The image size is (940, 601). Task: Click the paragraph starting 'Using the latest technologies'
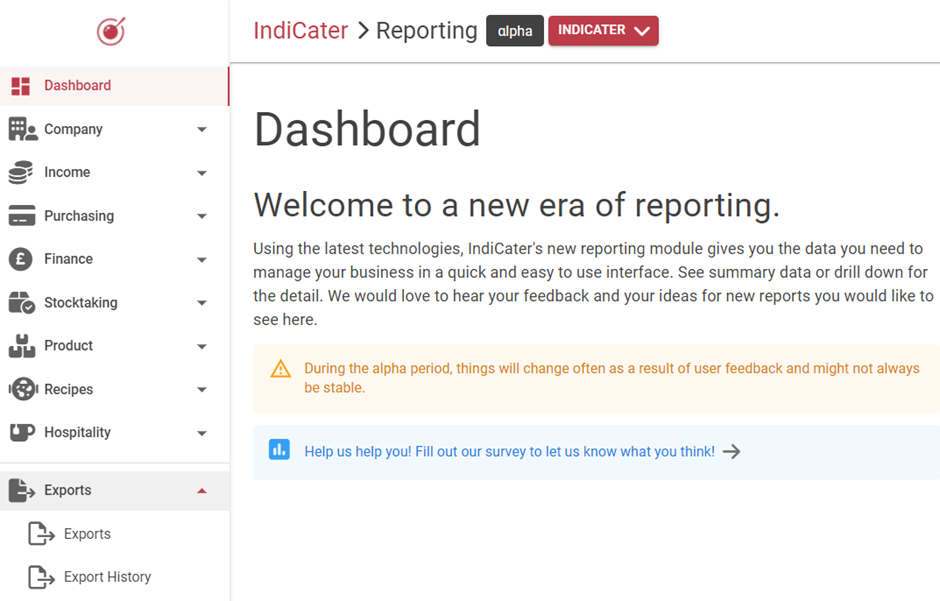tap(593, 284)
